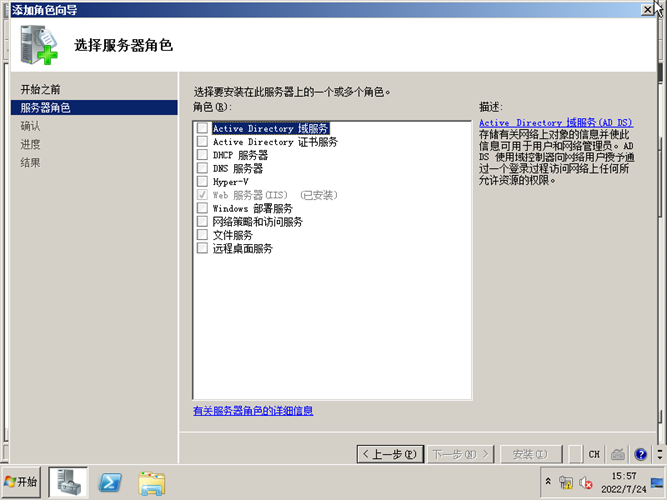This screenshot has height=500, width=667.
Task: Select the Windows 部署服务 row label
Action: click(253, 209)
